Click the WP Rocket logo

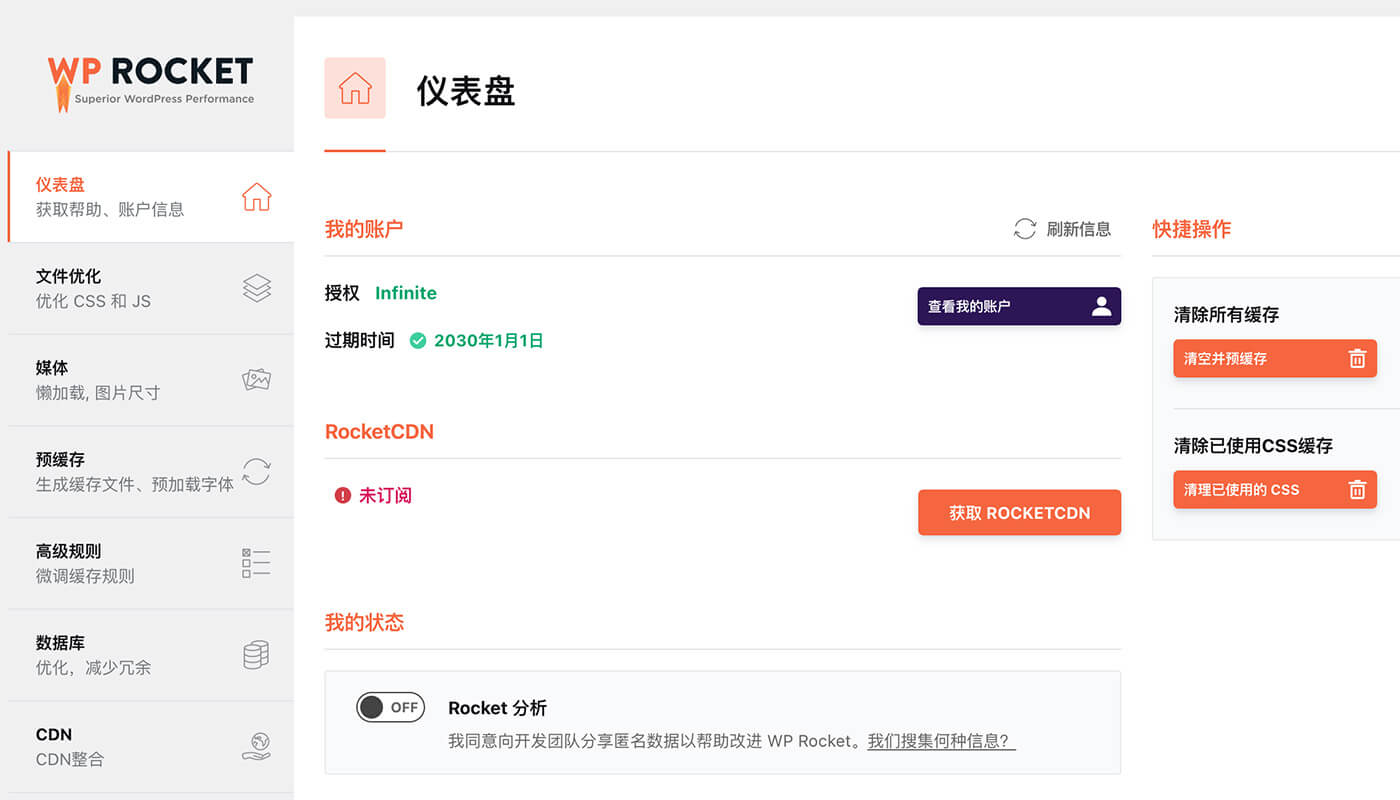[150, 83]
